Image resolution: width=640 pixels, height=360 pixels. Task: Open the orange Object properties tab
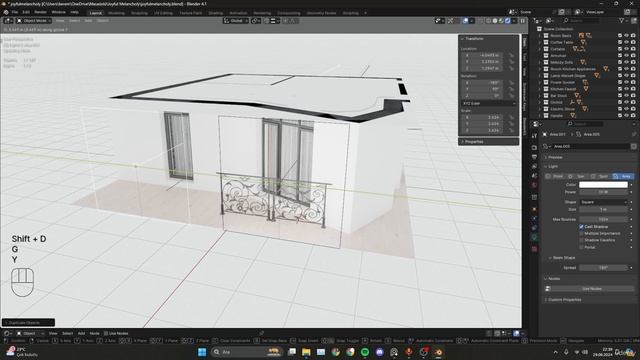point(534,209)
